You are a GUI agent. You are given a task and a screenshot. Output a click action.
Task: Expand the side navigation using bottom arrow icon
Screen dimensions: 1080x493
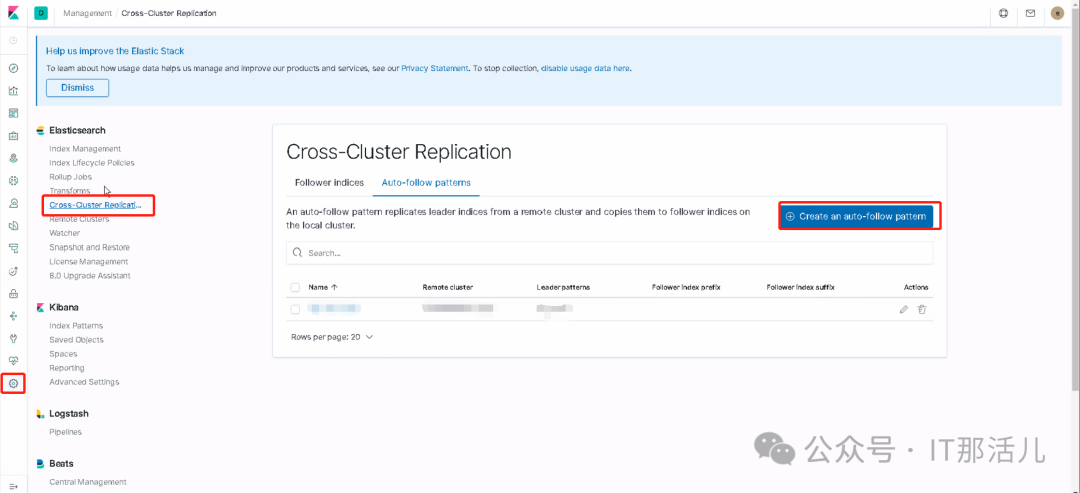(13, 486)
